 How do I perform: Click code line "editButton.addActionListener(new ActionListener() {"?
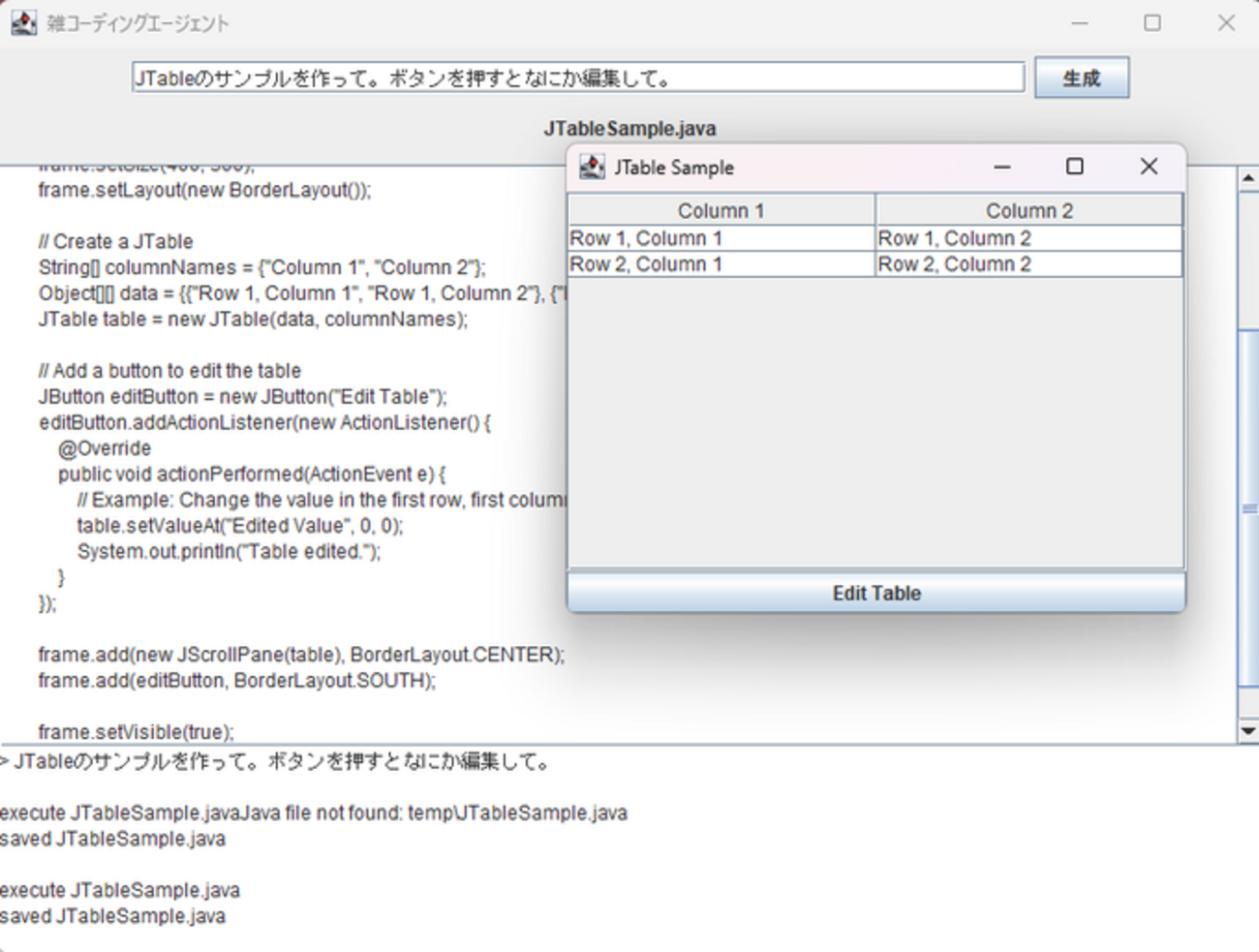point(264,422)
